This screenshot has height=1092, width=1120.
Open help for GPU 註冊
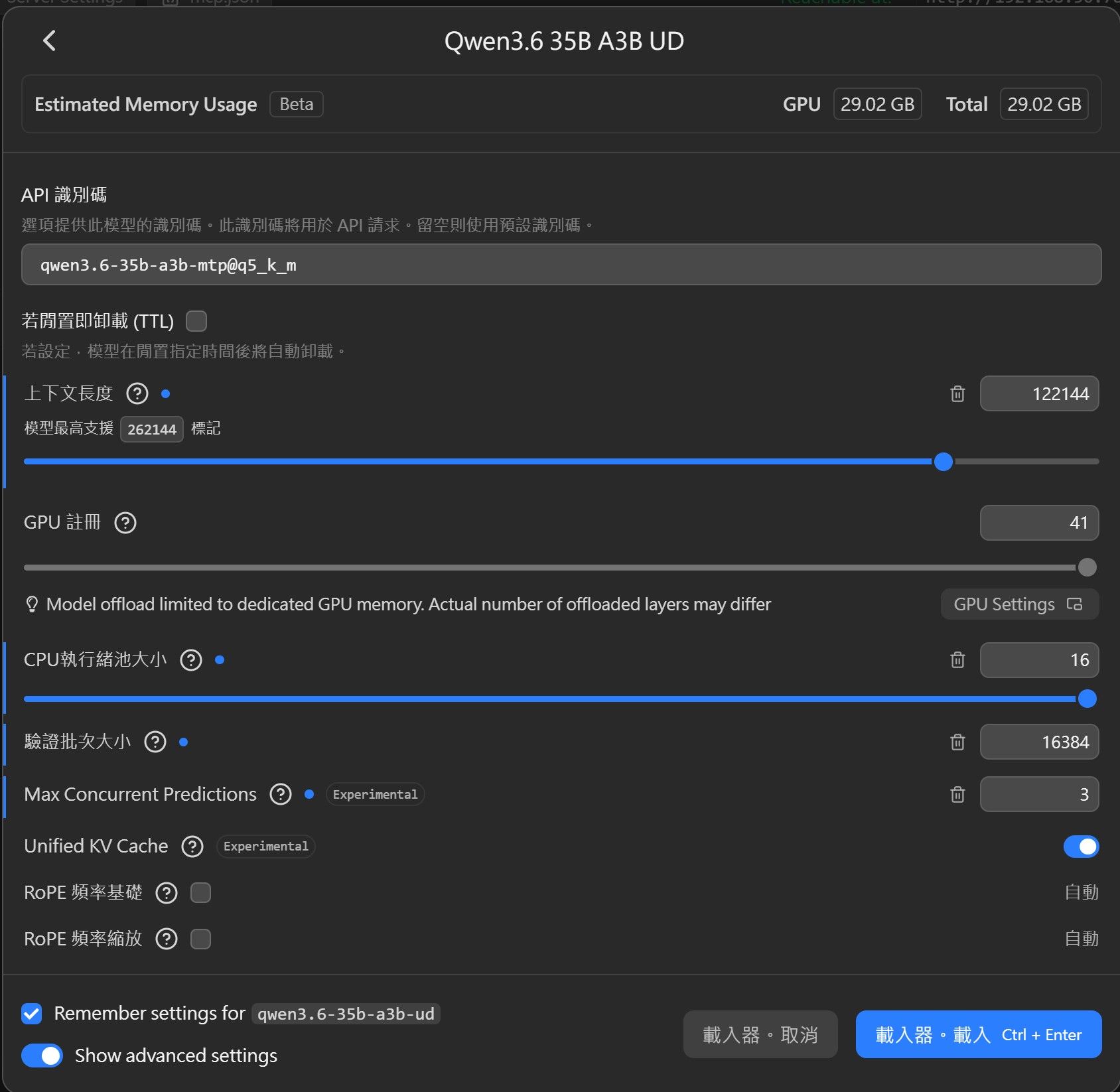125,523
